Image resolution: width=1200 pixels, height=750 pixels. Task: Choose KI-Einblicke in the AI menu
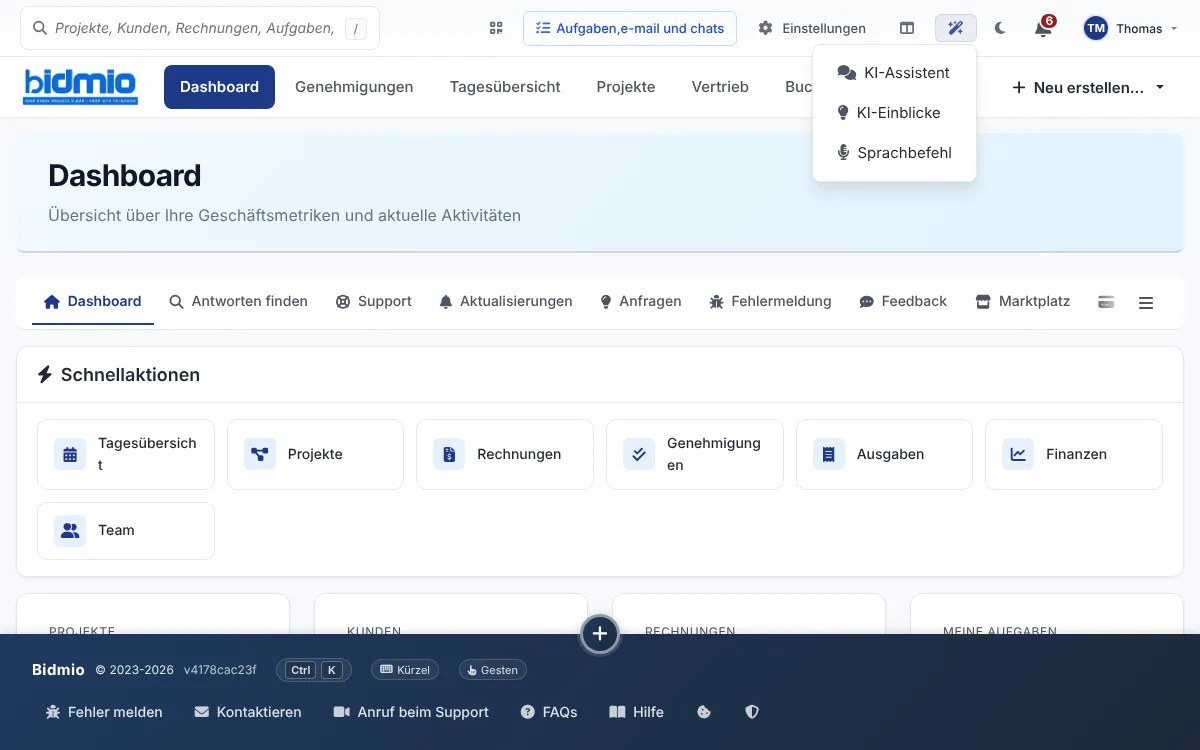tap(894, 113)
